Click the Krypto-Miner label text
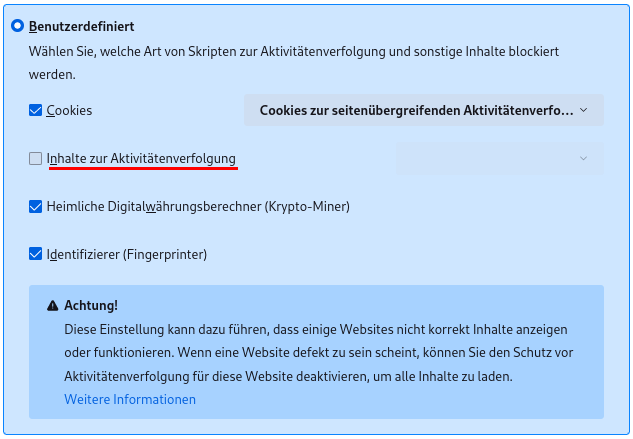The image size is (633, 439). click(198, 206)
